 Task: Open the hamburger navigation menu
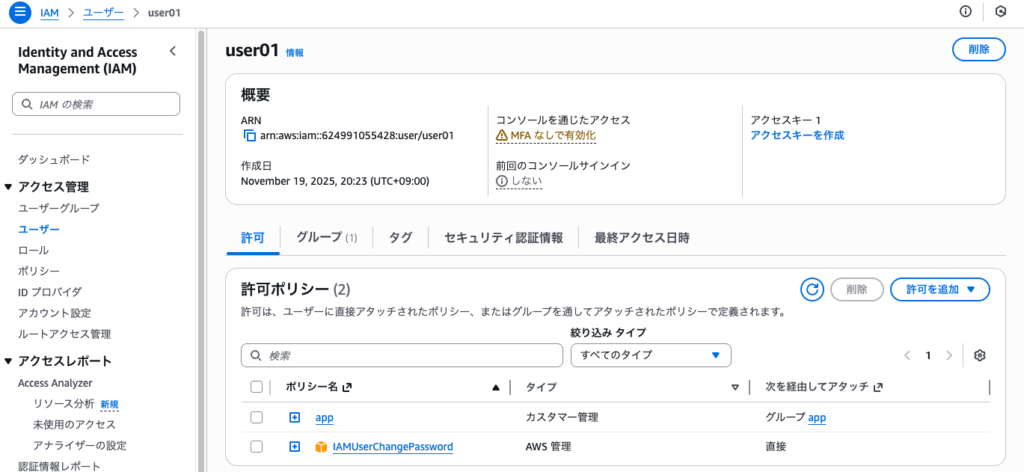pyautogui.click(x=20, y=12)
